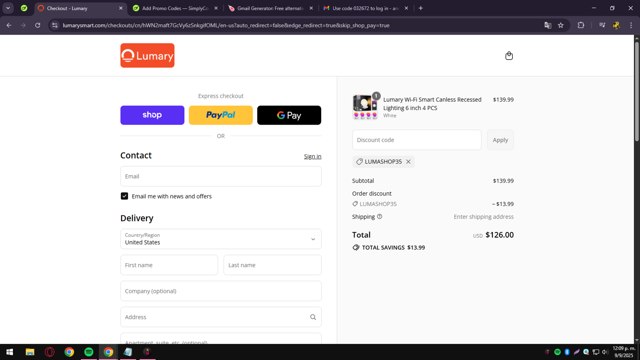The image size is (640, 360).
Task: Click the translate page icon
Action: (548, 25)
